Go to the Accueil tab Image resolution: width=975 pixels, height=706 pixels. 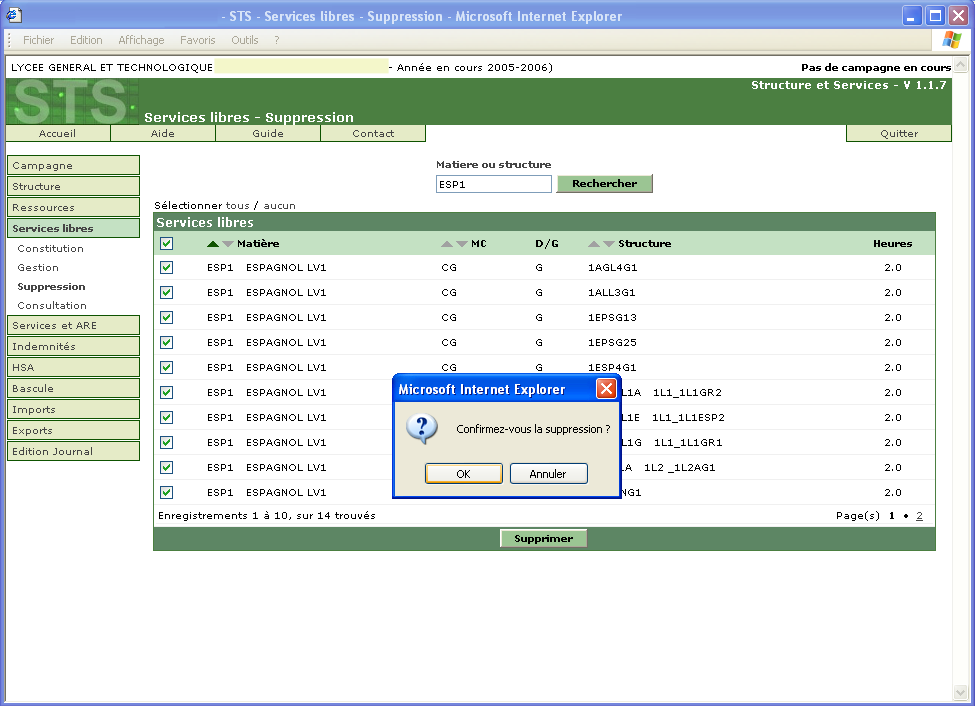pos(57,133)
